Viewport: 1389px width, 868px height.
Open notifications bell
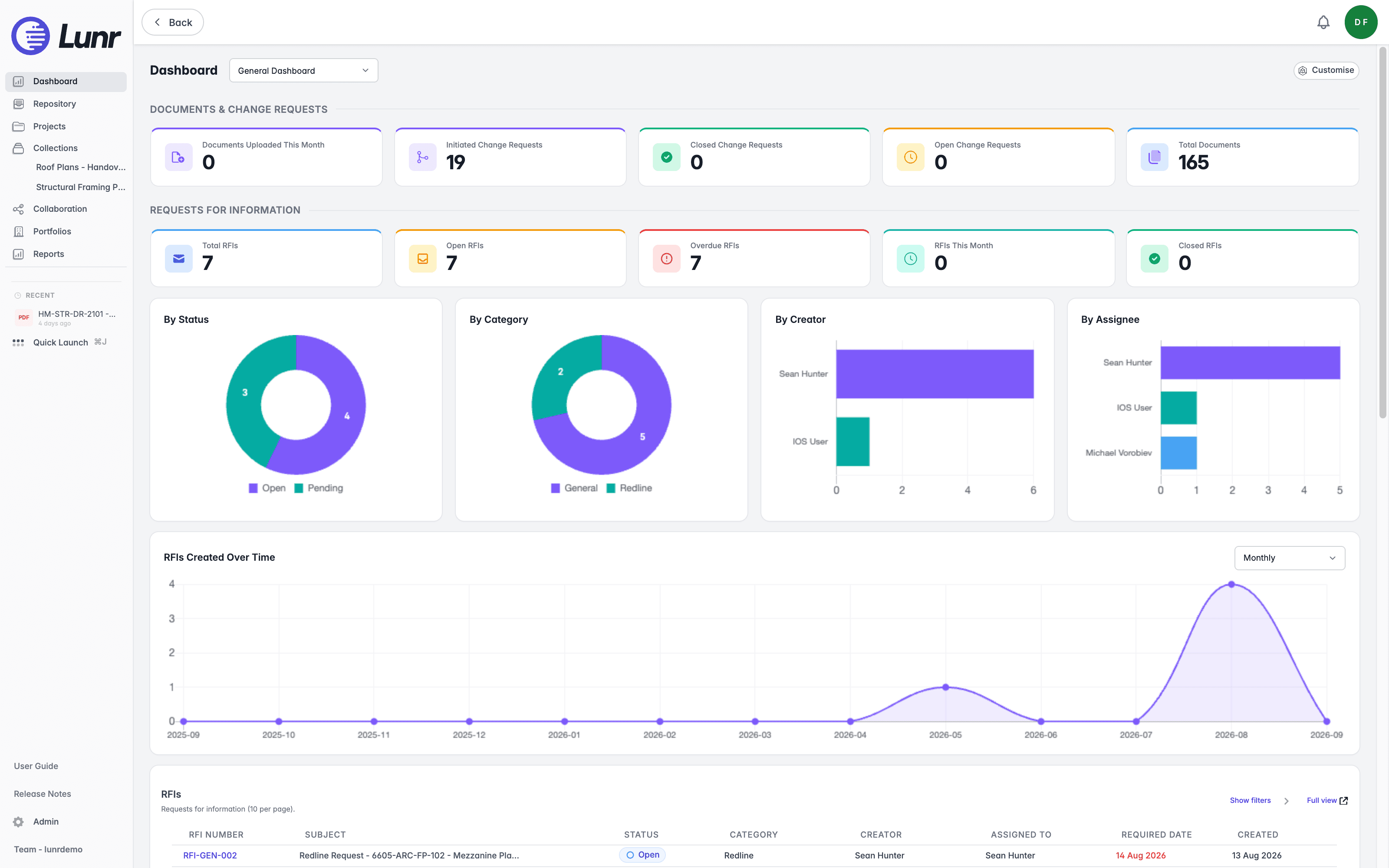(1323, 23)
